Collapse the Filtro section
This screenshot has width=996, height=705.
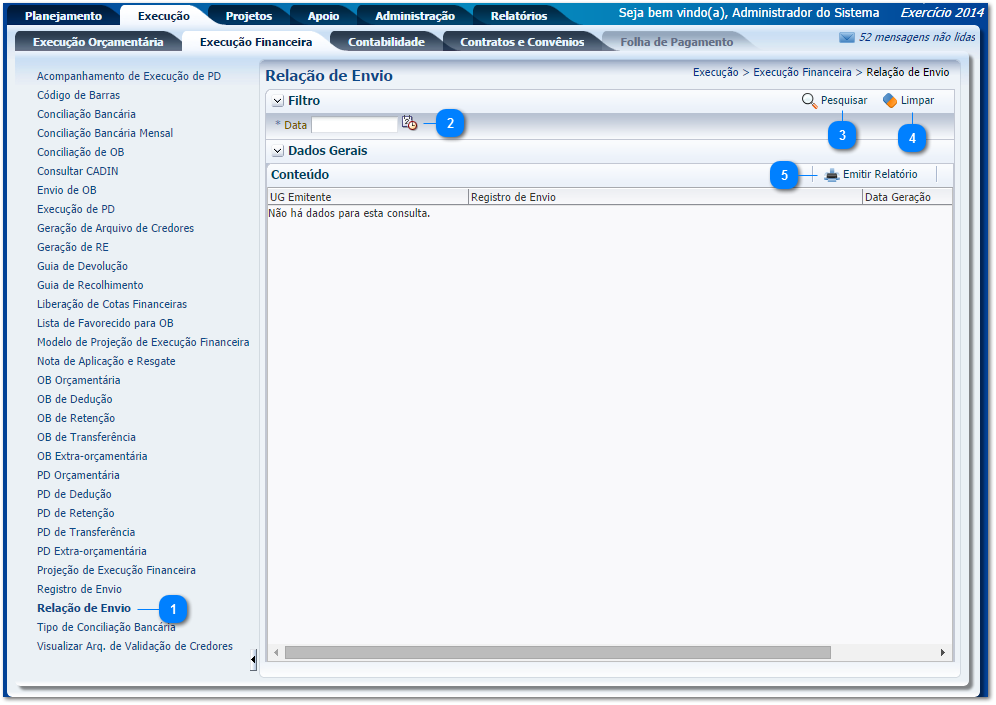click(x=278, y=102)
